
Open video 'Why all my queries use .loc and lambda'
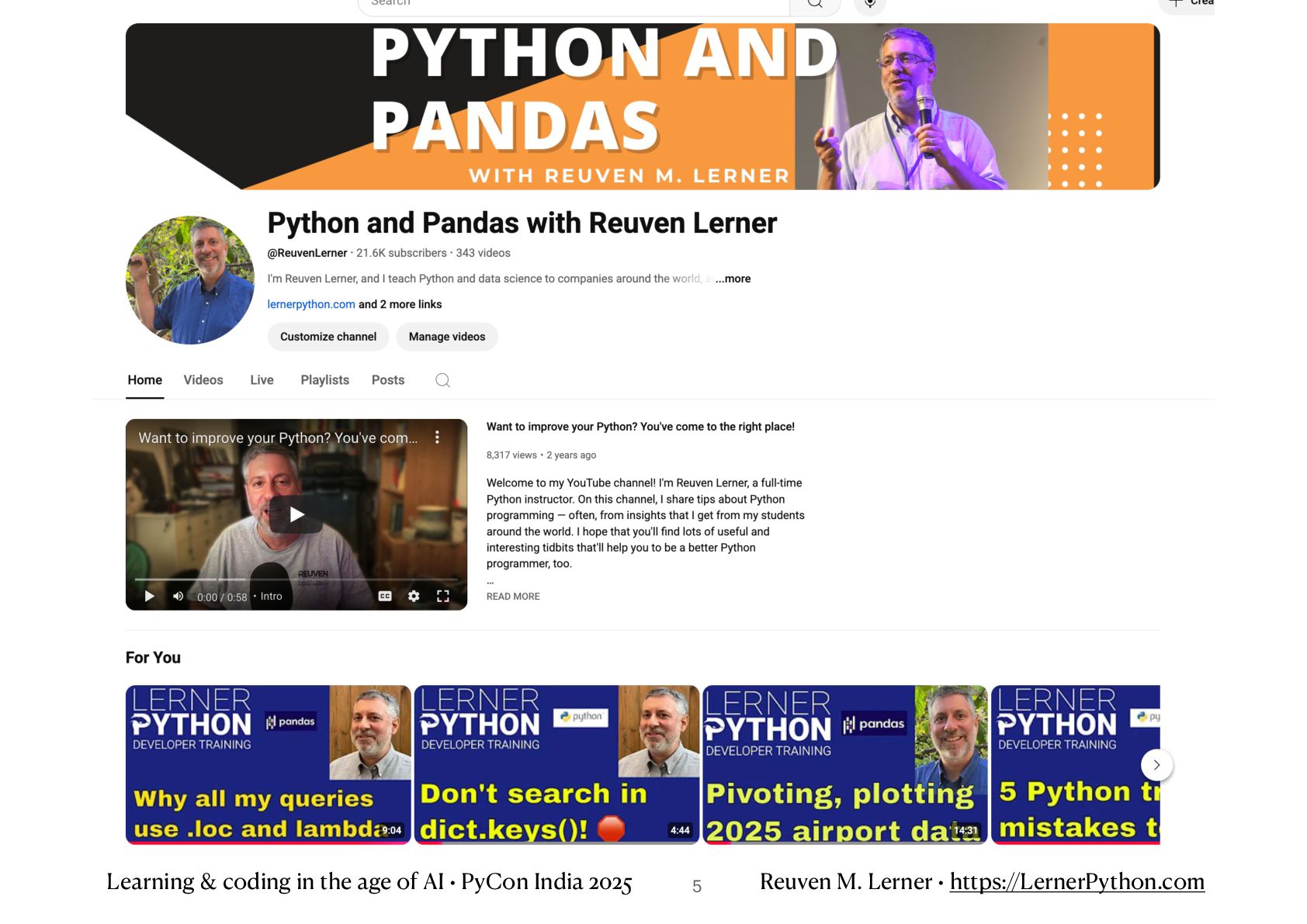268,765
